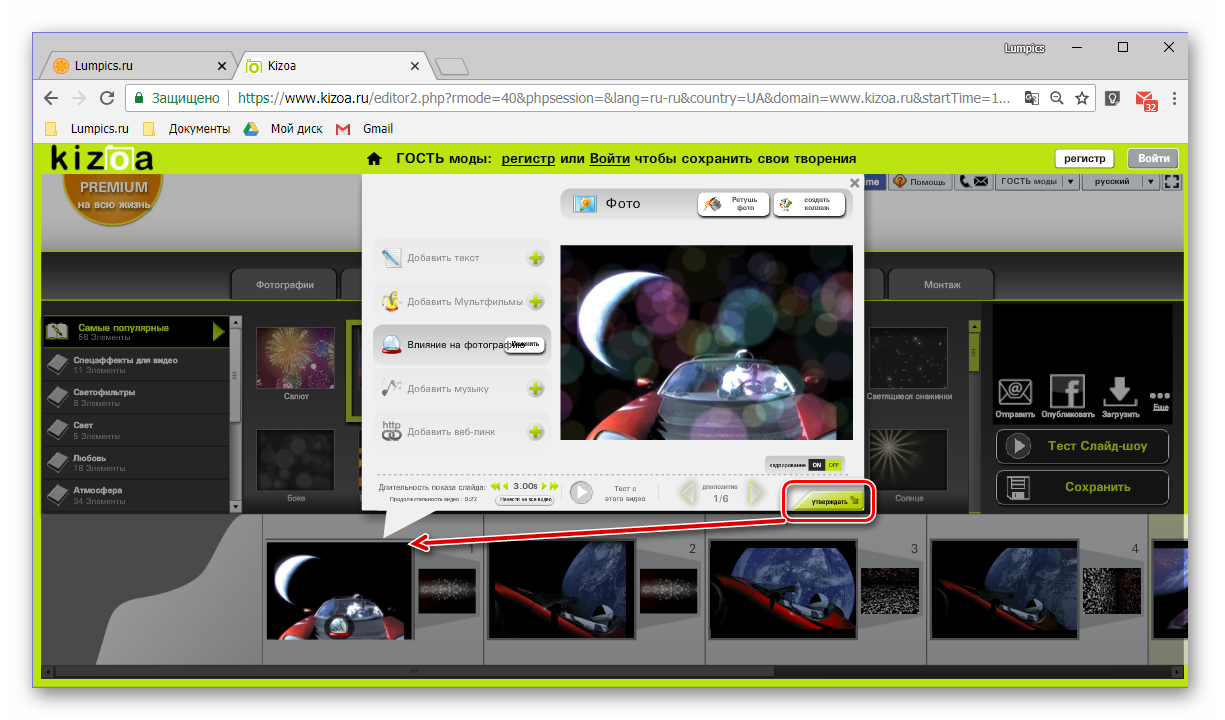This screenshot has height=720, width=1225.
Task: Choose the Салют effect thumbnail
Action: tap(296, 358)
